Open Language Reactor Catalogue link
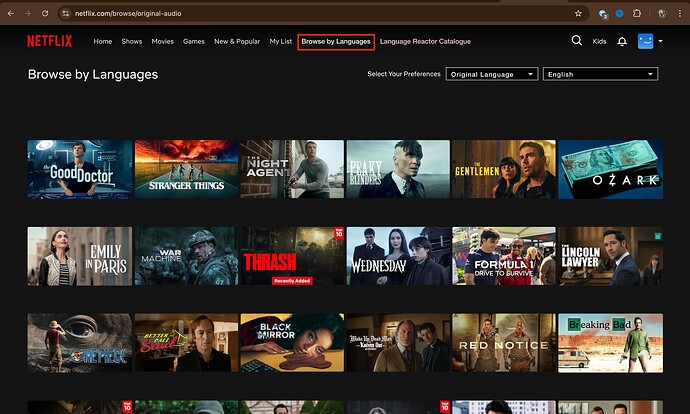690x414 pixels. (425, 41)
